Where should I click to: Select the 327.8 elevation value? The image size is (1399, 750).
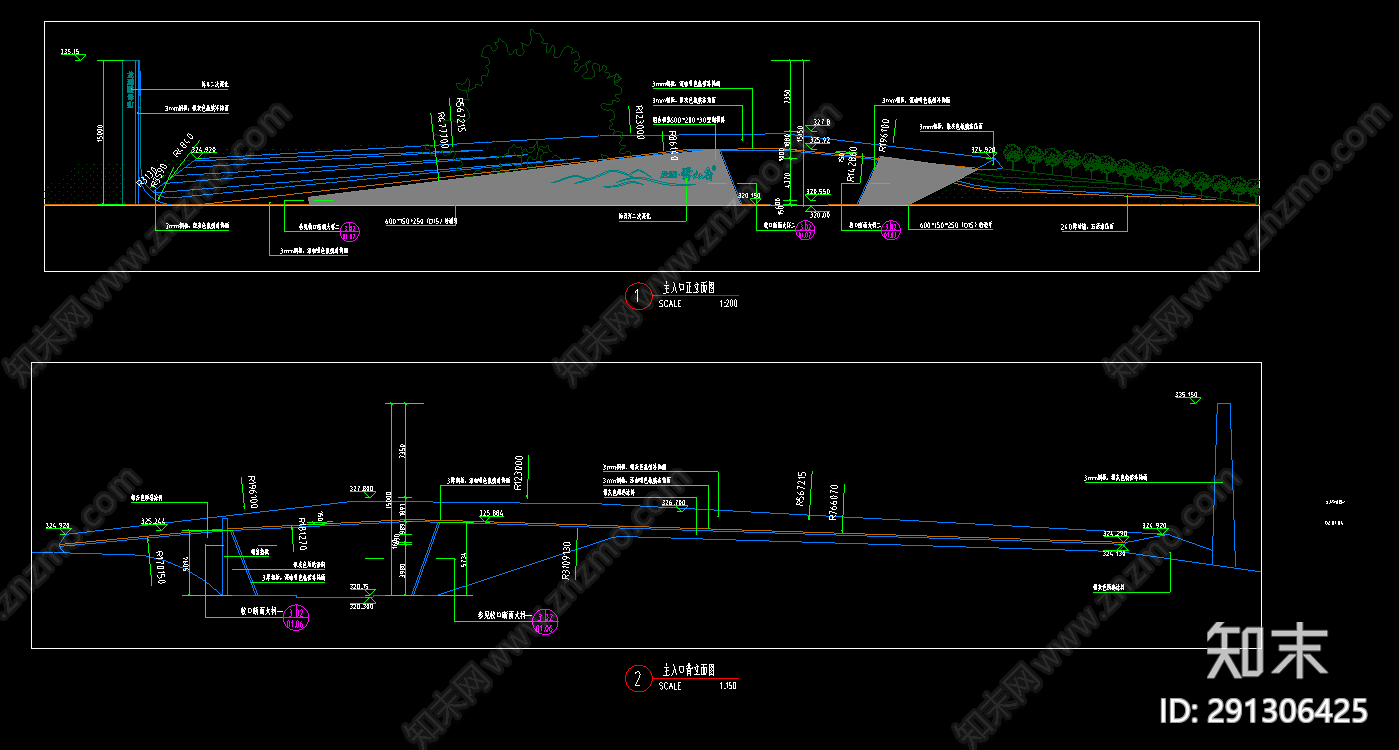click(822, 122)
